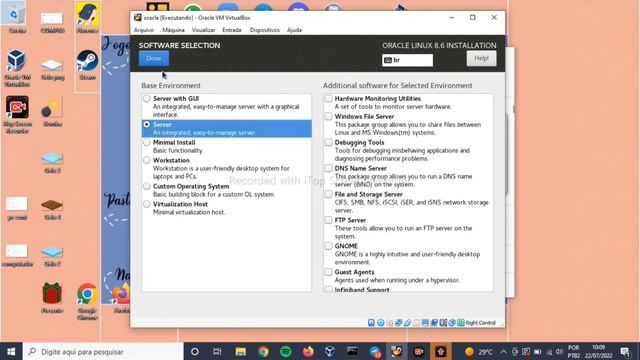The width and height of the screenshot is (640, 360).
Task: Click the br keyboard layout field
Action: click(x=407, y=60)
